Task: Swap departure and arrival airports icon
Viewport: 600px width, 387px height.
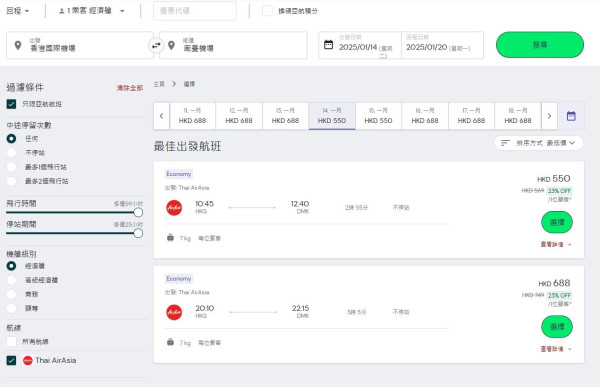Action: click(156, 46)
